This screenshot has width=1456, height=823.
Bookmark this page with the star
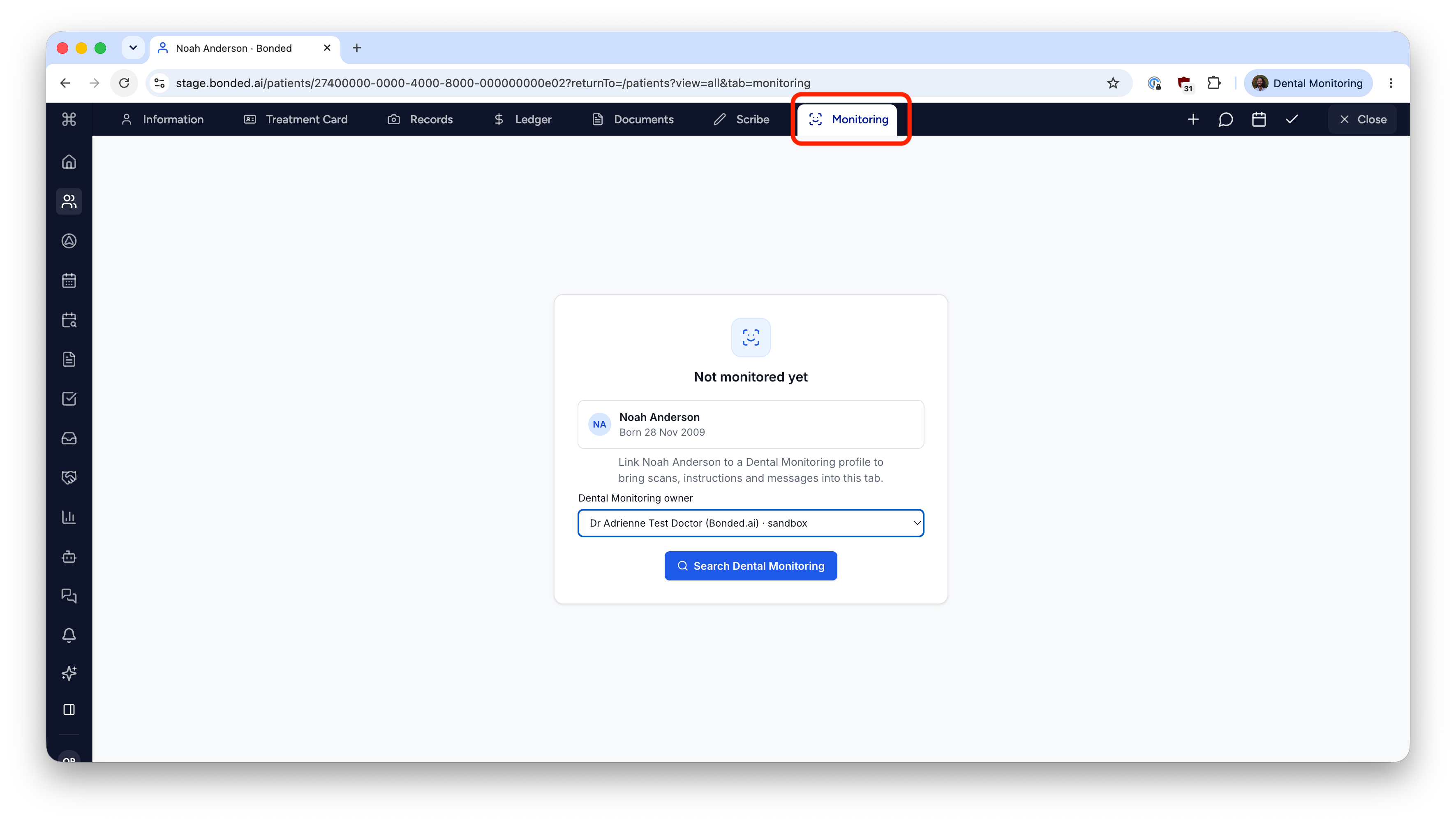point(1113,83)
